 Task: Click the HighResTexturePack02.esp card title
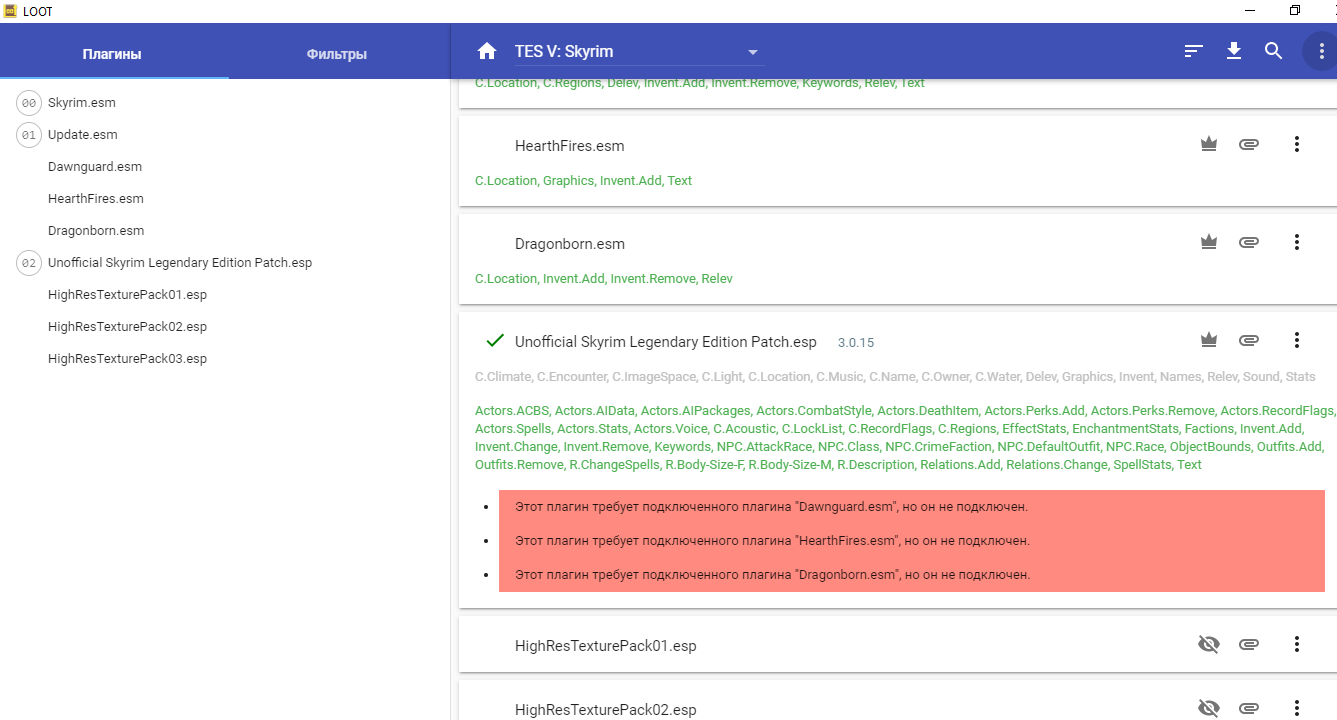(606, 710)
